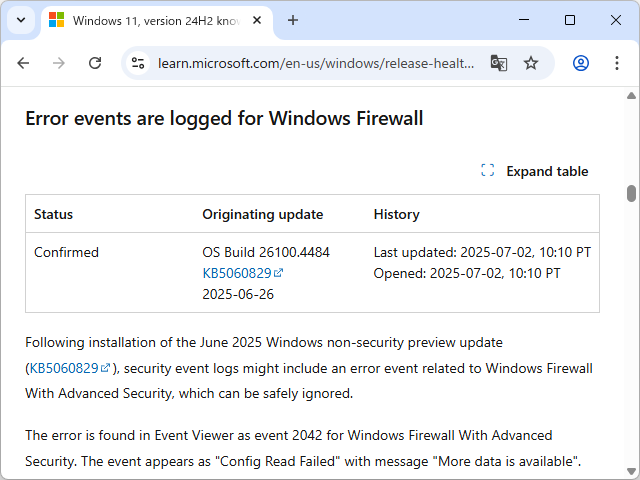Click scrollbar up arrow
640x480 pixels.
[x=631, y=95]
